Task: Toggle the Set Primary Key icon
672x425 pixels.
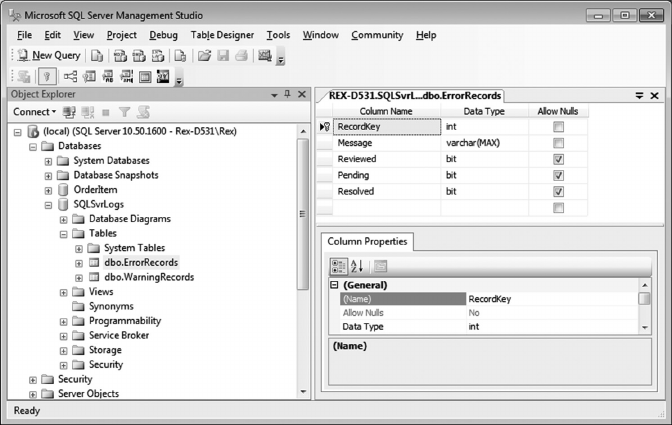Action: click(47, 77)
